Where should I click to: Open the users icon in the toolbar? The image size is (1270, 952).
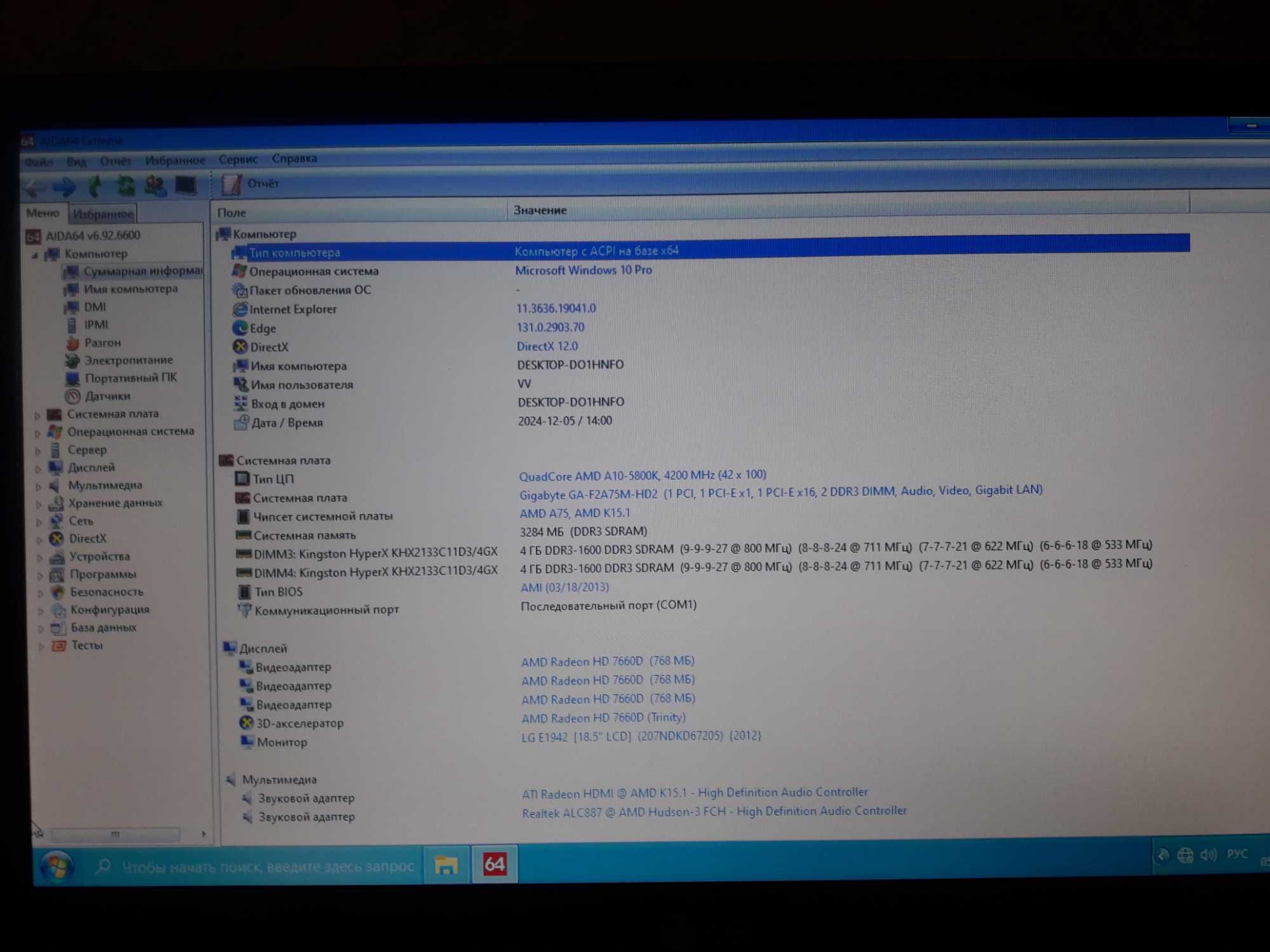[x=155, y=185]
